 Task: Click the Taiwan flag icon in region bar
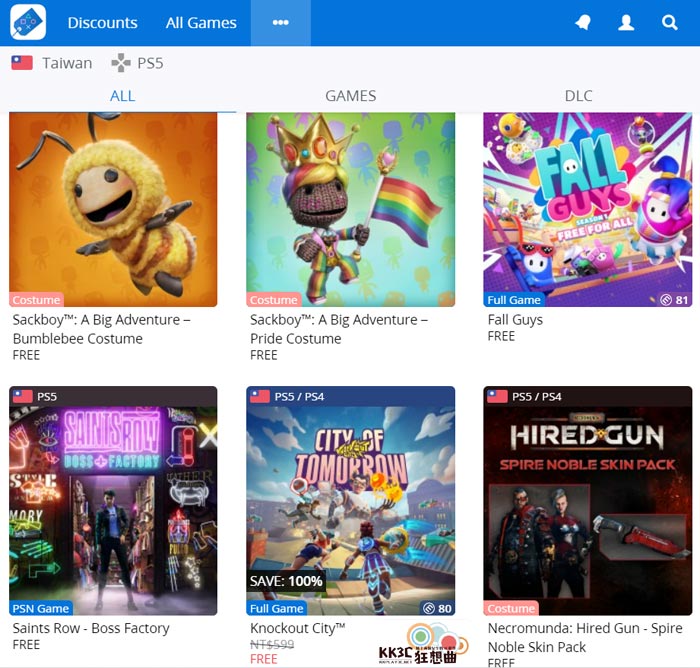(22, 63)
